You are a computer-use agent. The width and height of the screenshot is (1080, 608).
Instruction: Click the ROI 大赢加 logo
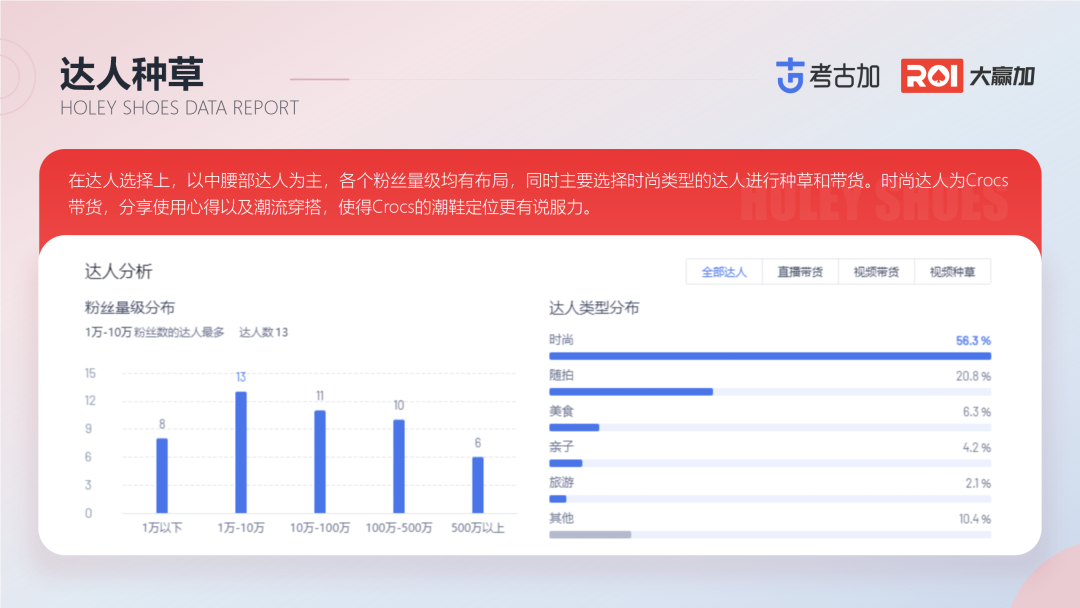tap(968, 76)
